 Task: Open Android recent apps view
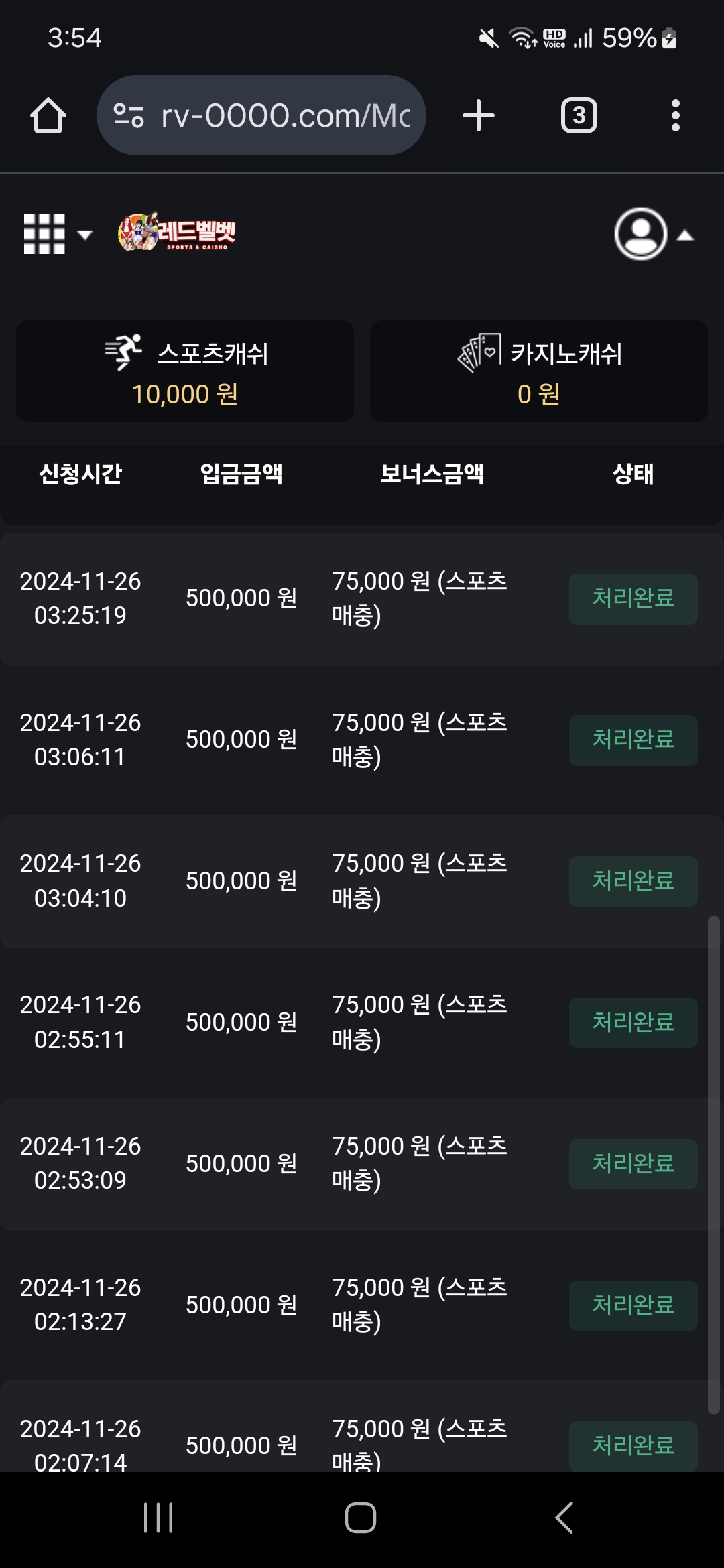[158, 1518]
